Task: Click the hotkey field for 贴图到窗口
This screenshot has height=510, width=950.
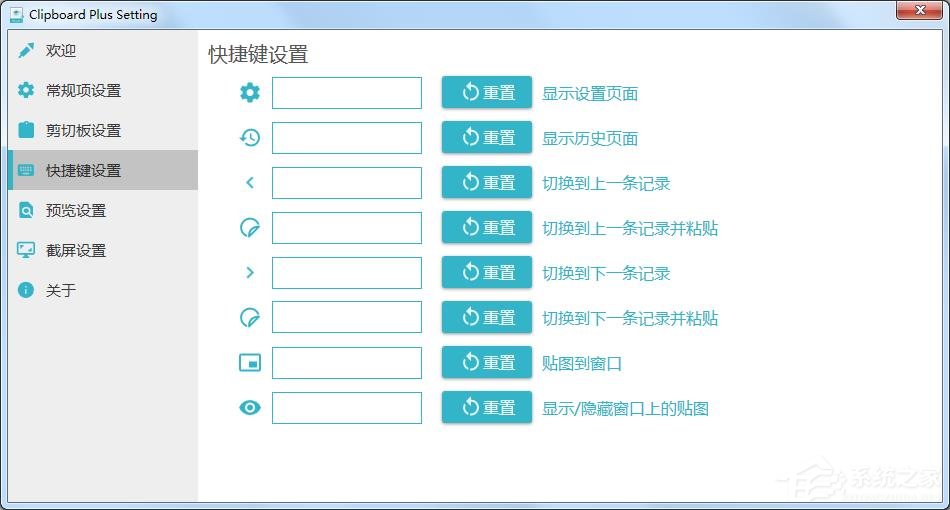Action: pyautogui.click(x=347, y=363)
